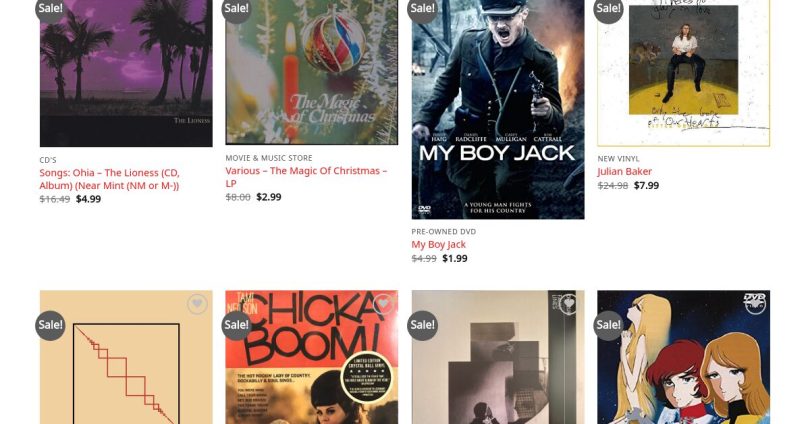Click Sale badge on anime DVD cover

click(x=608, y=325)
